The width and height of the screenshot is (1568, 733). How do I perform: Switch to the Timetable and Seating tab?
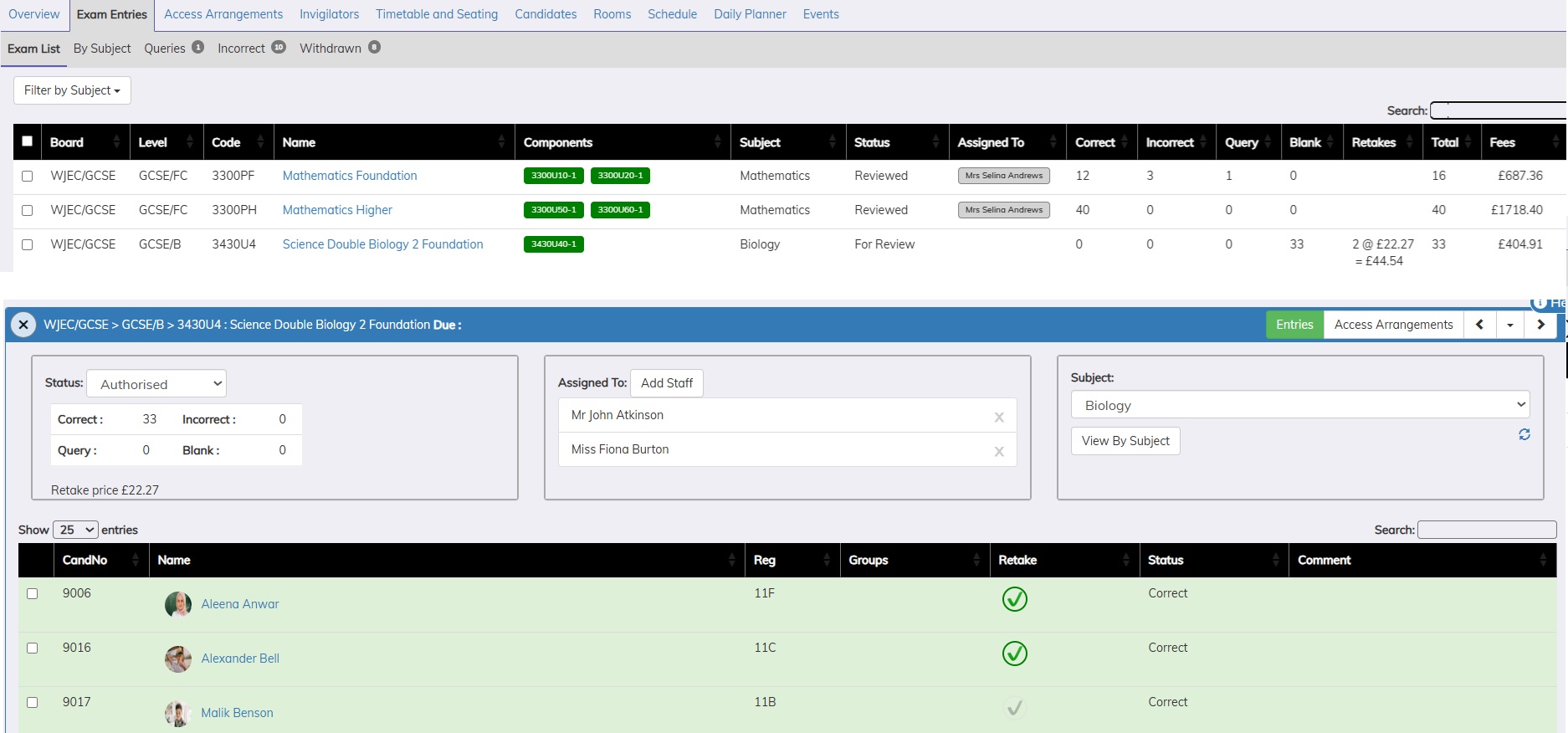click(x=436, y=14)
